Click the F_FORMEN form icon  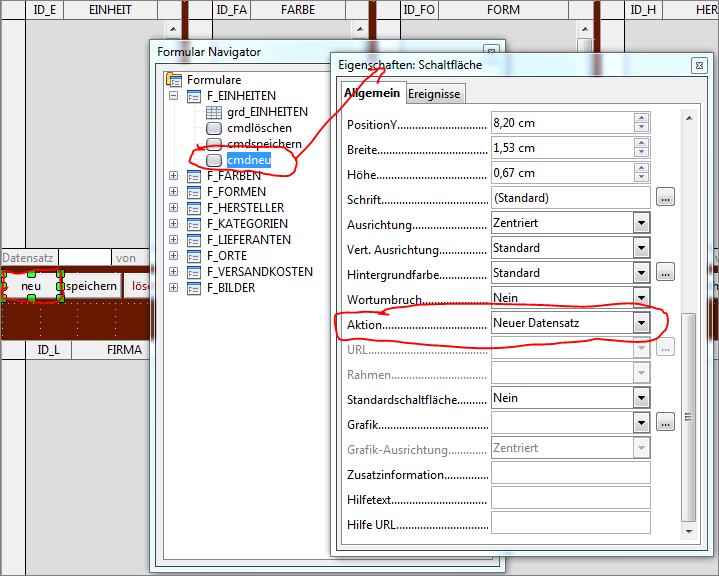pos(194,192)
